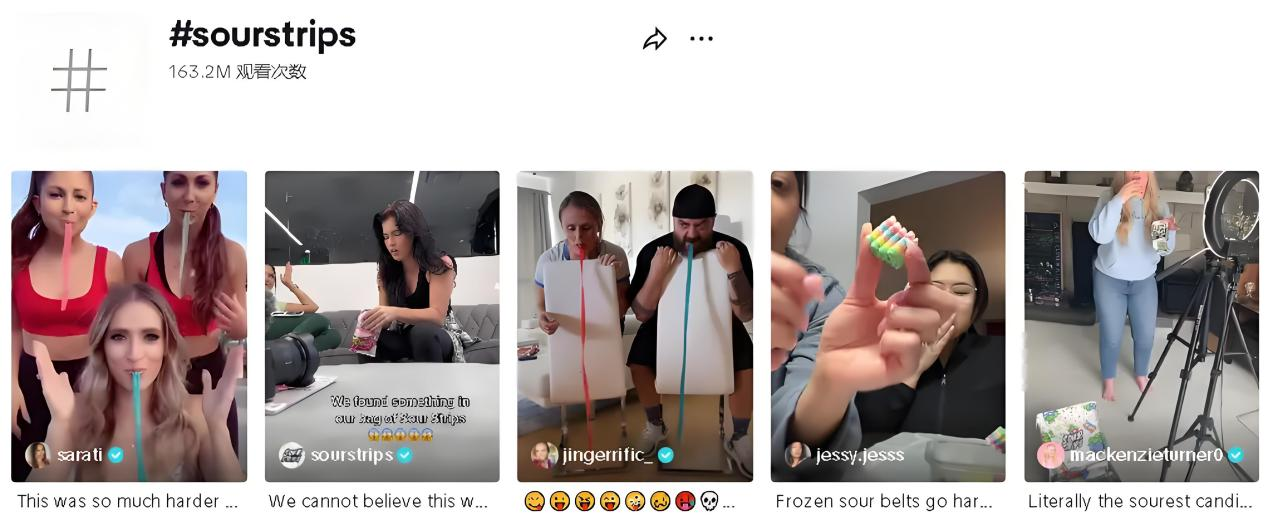This screenshot has width=1268, height=520.
Task: Click the large hashtag symbol icon
Action: coord(79,81)
